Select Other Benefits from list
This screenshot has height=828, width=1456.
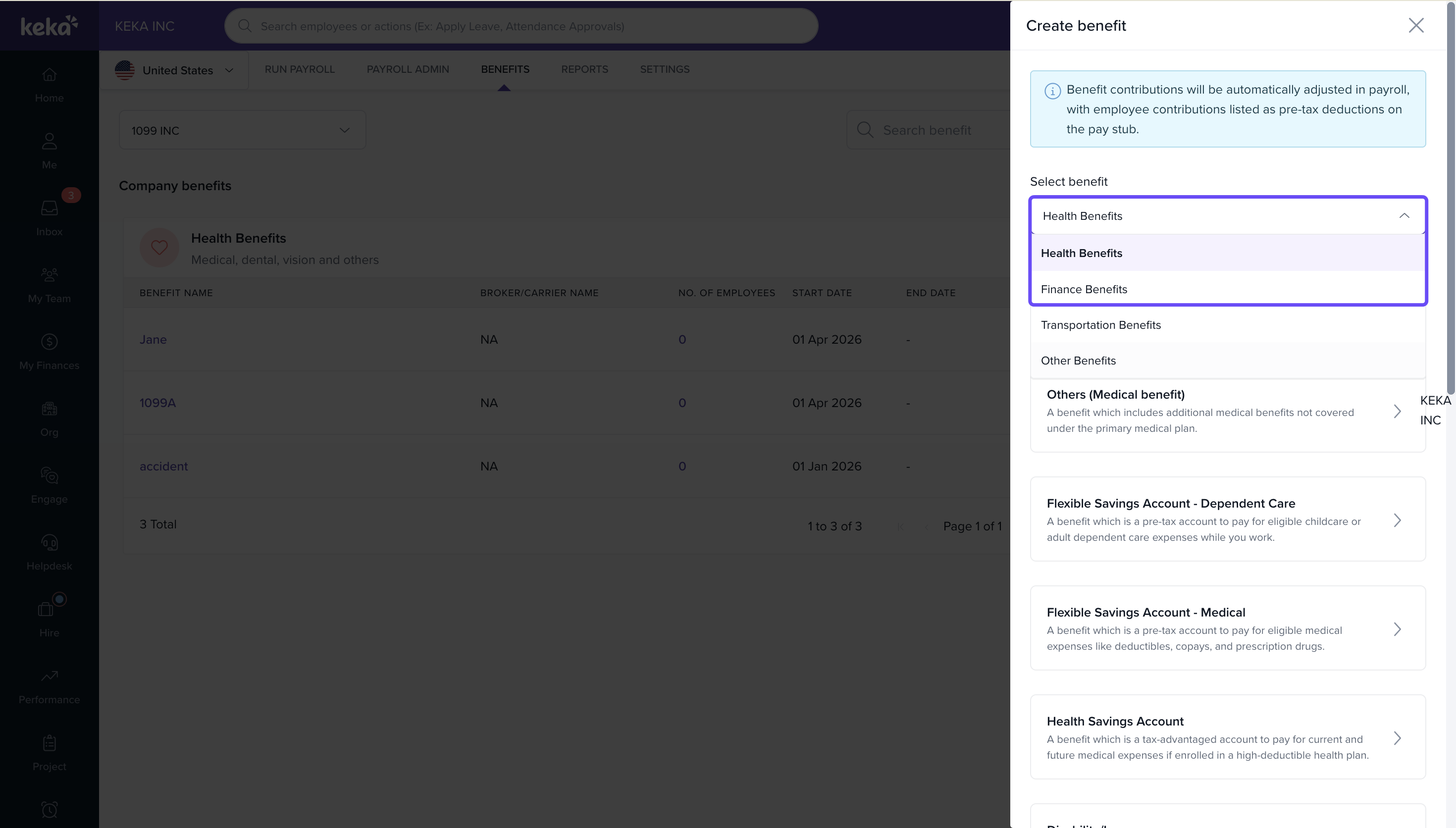[x=1078, y=361]
